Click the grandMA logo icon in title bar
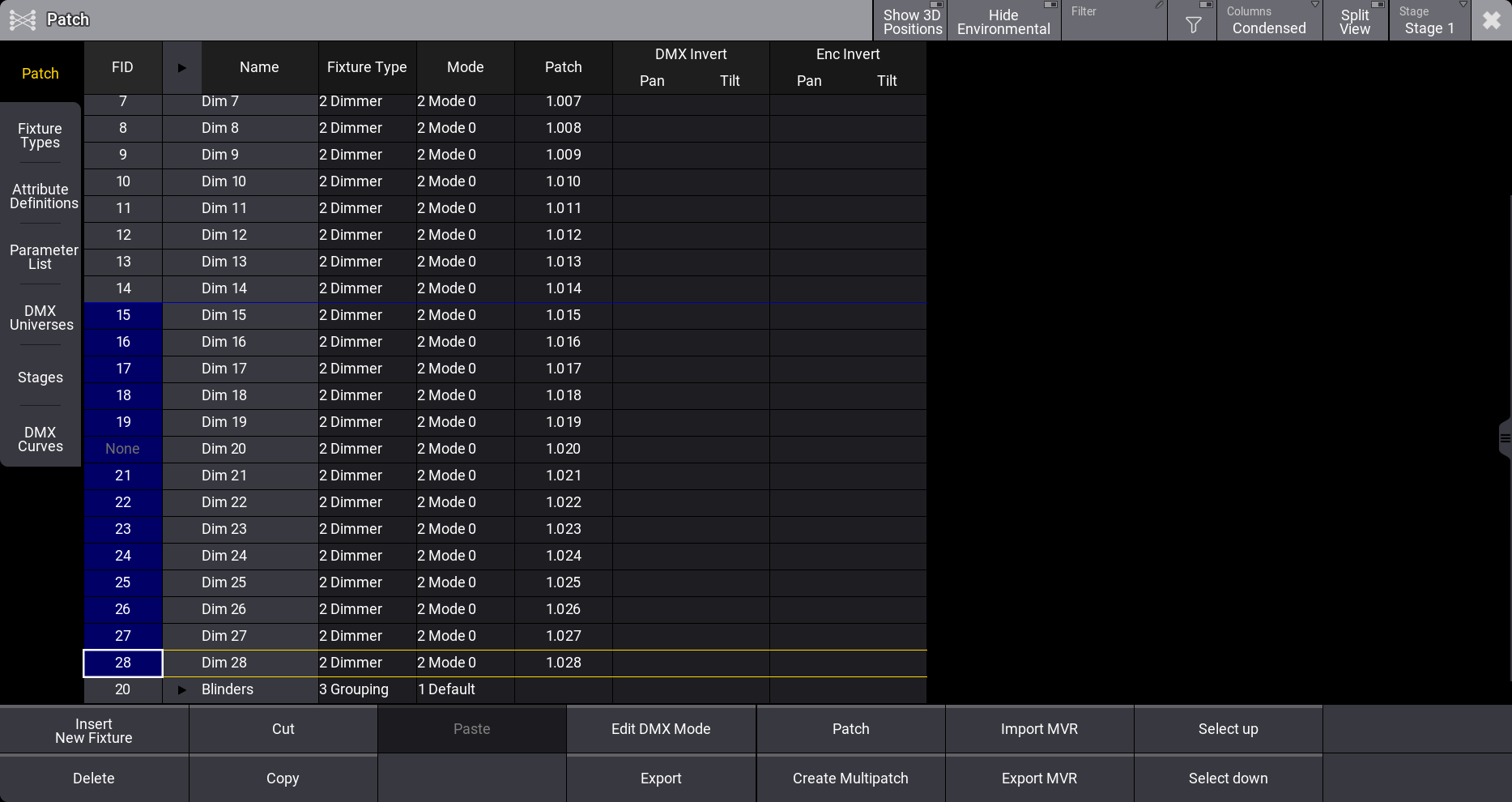This screenshot has width=1512, height=802. (23, 20)
